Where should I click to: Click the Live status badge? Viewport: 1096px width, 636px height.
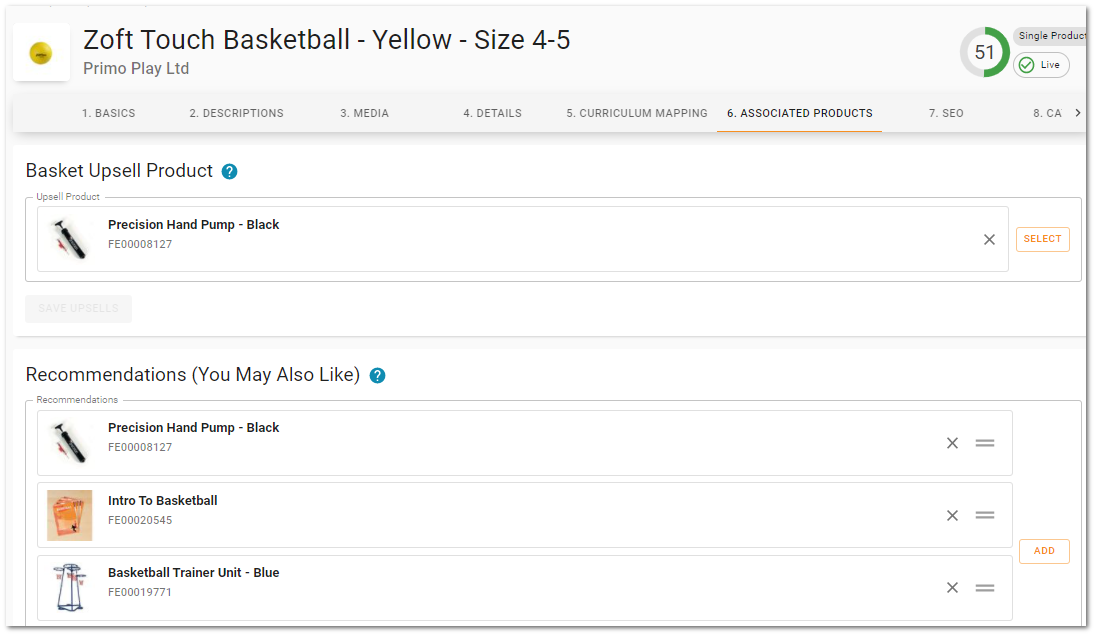[x=1041, y=65]
